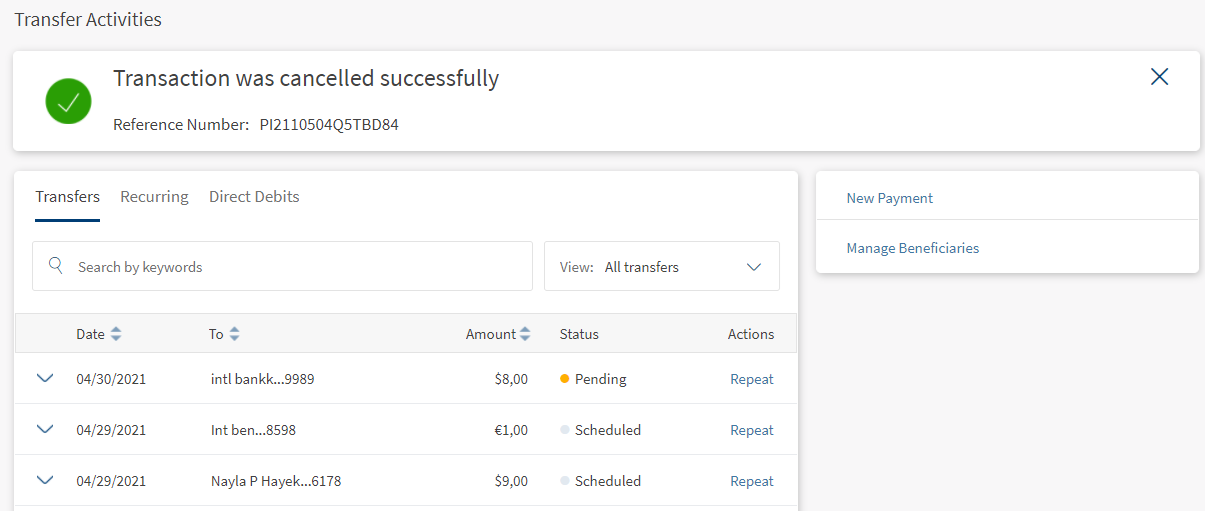Sort transfers by To column
The width and height of the screenshot is (1205, 511).
(x=234, y=334)
